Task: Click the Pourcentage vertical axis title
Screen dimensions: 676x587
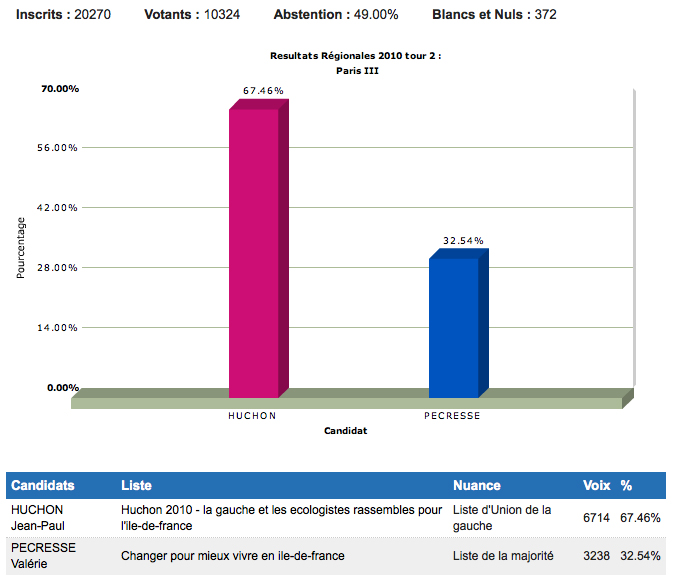Action: (21, 248)
